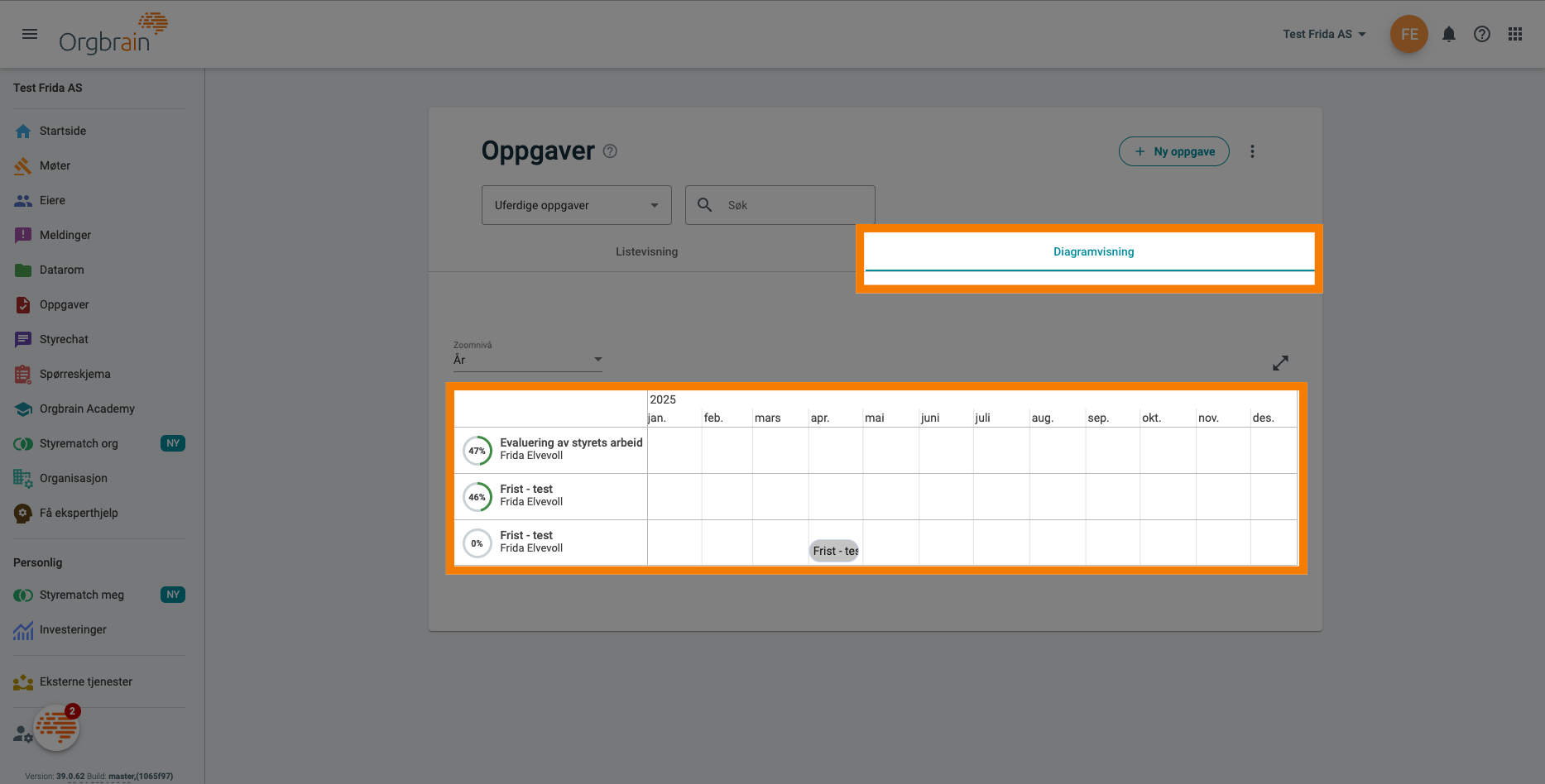The height and width of the screenshot is (784, 1545).
Task: Click the Spørreskjema clipboard icon
Action: point(23,374)
